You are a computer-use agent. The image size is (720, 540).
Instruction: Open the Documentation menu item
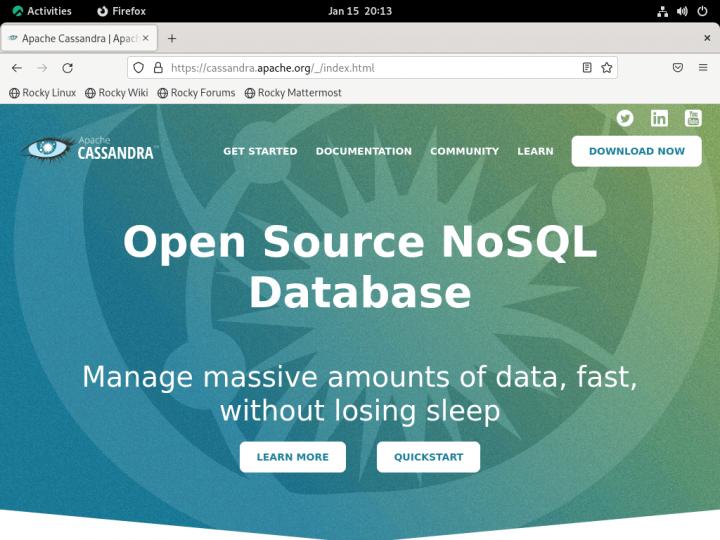(363, 151)
